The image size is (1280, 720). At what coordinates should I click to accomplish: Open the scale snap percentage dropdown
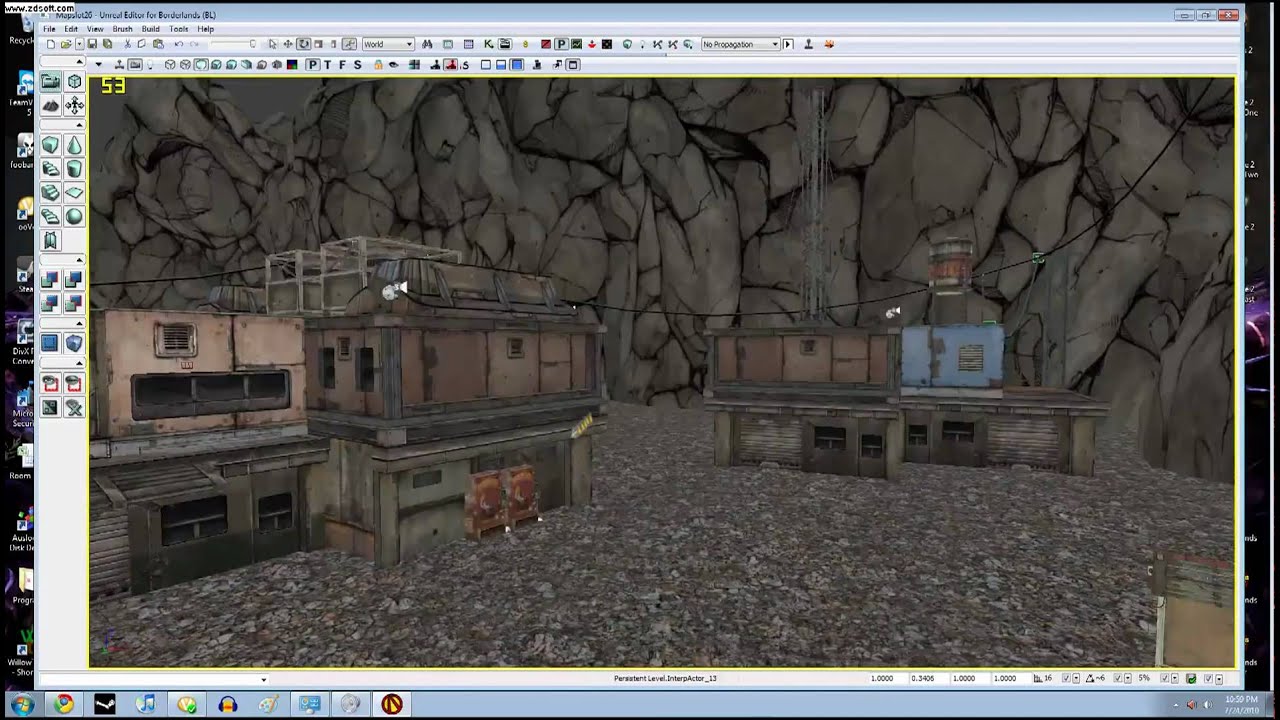pyautogui.click(x=1174, y=678)
